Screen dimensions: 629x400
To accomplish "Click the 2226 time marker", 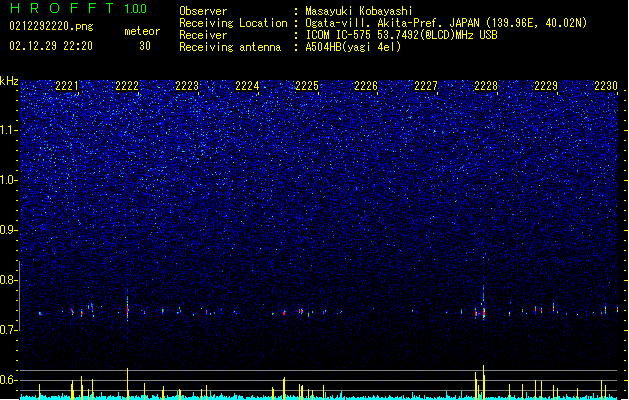I will (x=366, y=85).
